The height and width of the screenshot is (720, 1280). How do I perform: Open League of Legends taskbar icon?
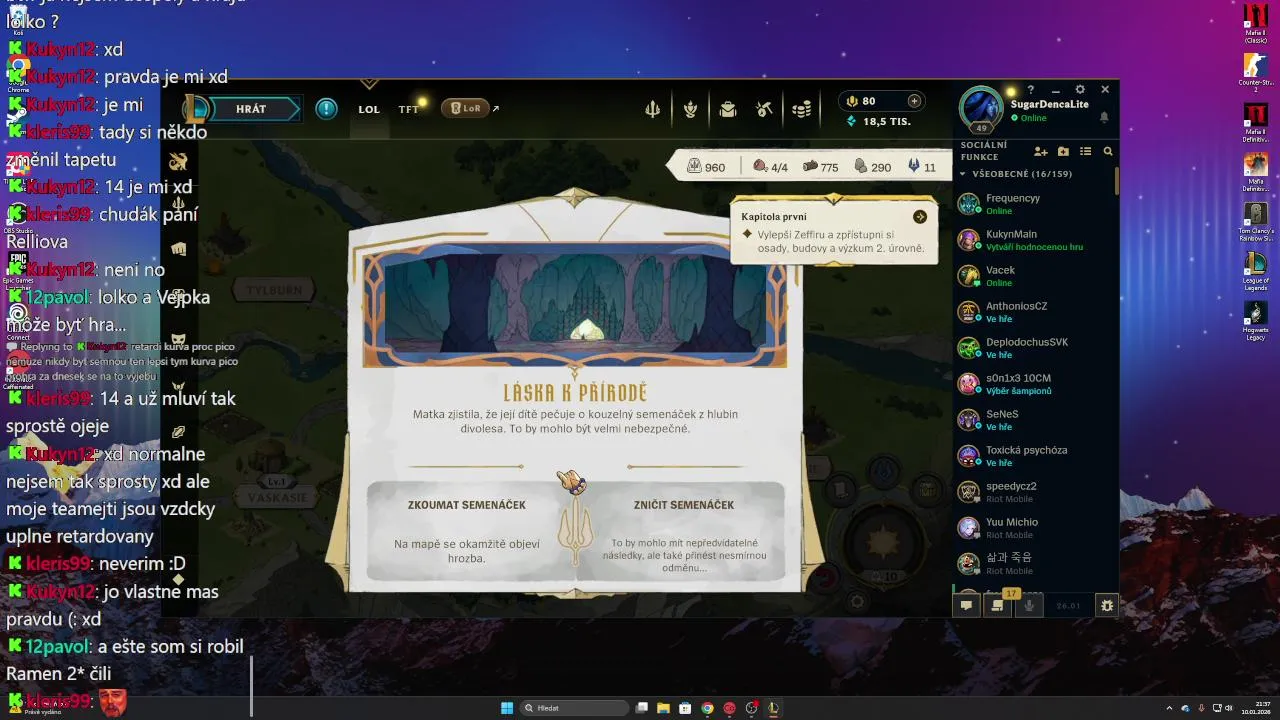773,708
